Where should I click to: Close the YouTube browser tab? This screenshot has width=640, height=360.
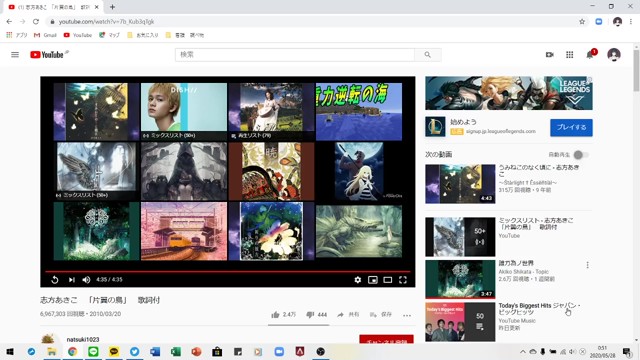[97, 7]
